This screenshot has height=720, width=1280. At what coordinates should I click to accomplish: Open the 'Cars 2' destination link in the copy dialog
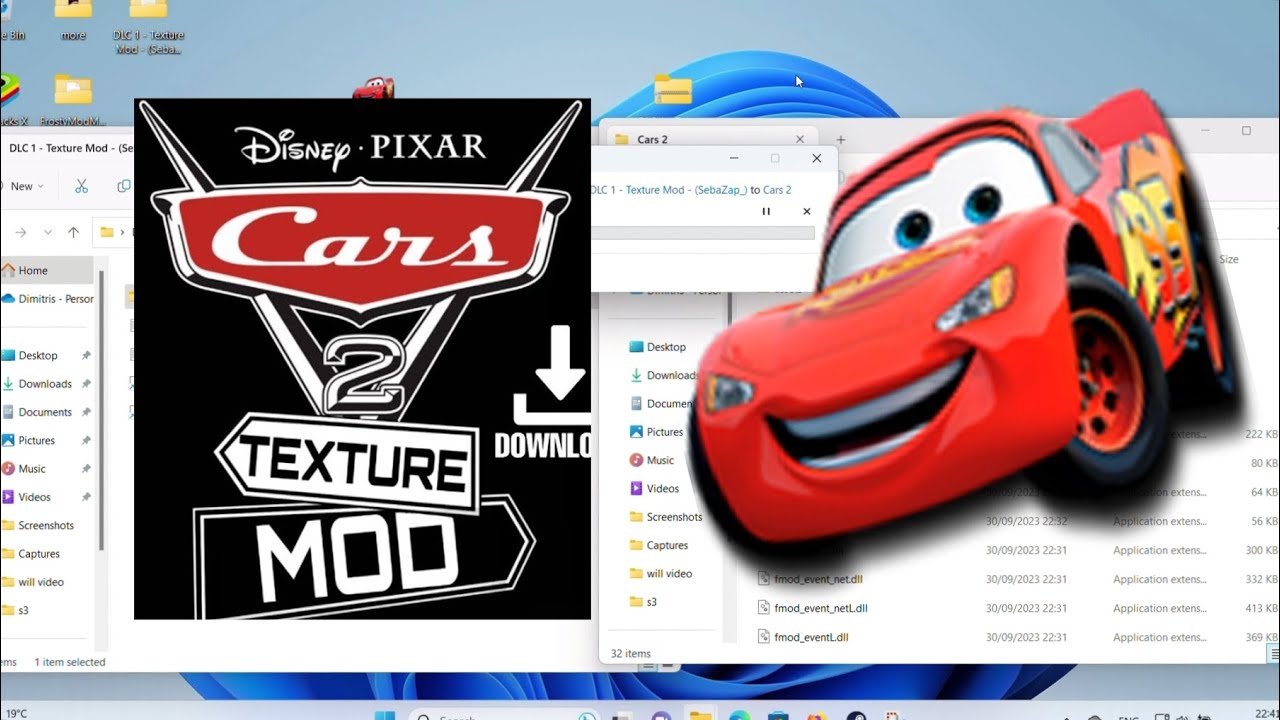(x=777, y=190)
